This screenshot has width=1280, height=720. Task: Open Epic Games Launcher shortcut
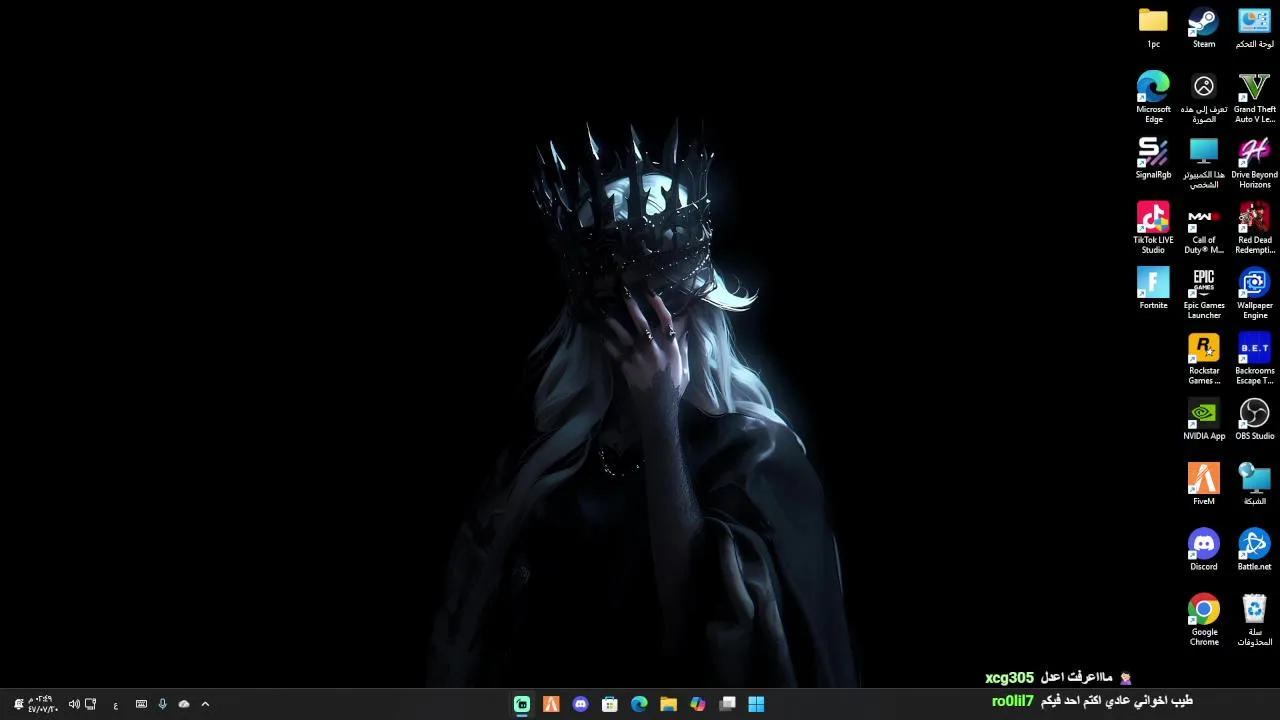coord(1204,293)
